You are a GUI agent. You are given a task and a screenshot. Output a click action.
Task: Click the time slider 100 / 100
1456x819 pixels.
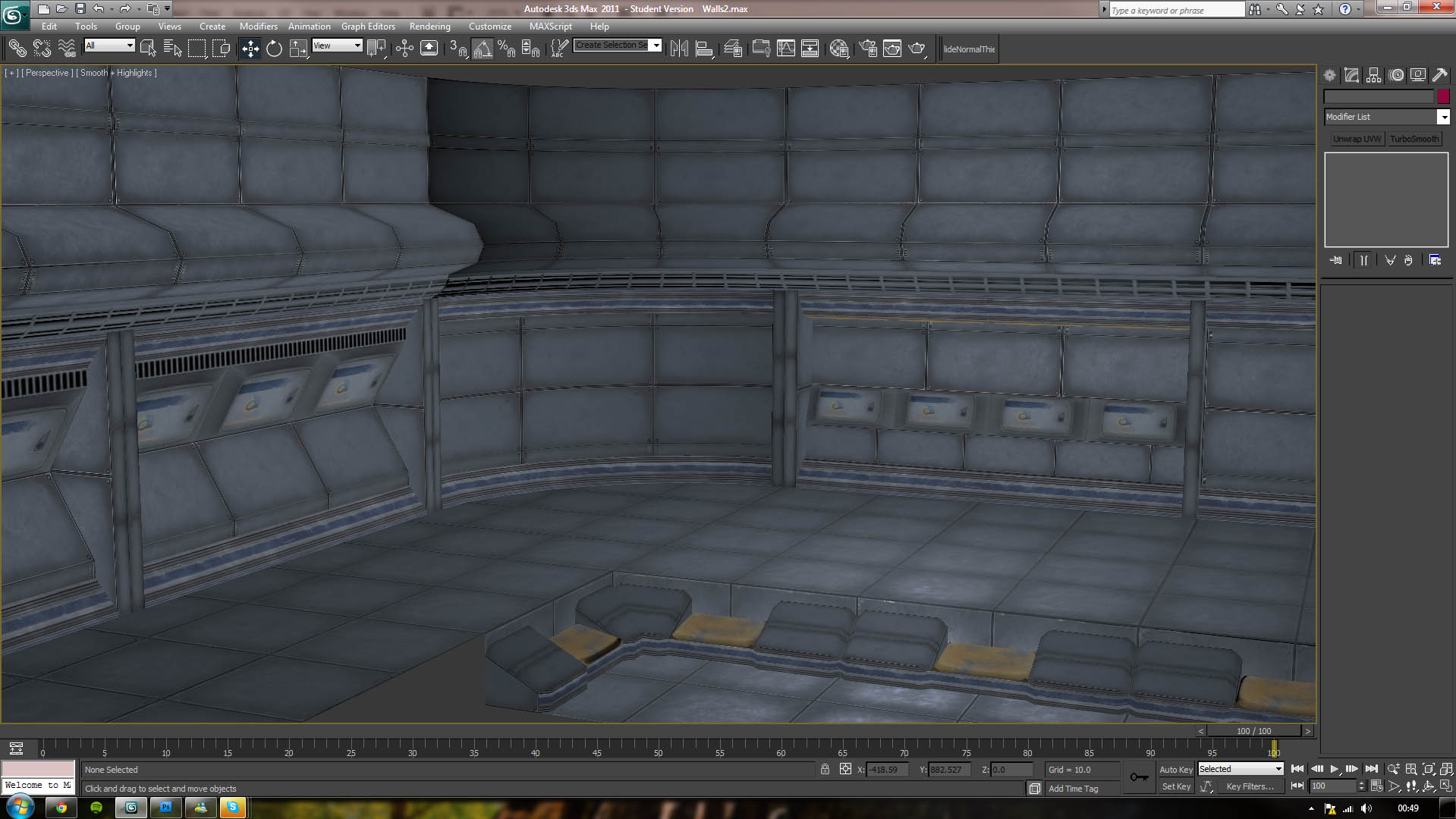(1253, 731)
